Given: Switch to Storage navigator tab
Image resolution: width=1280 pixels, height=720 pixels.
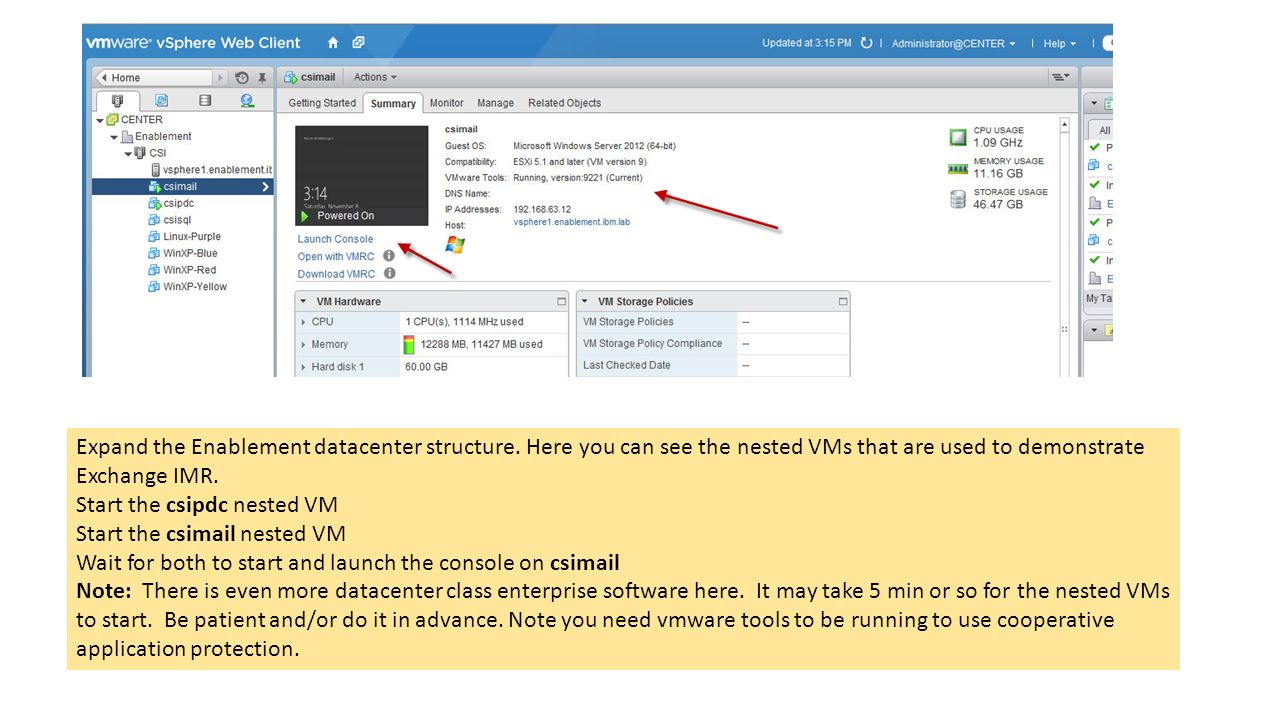Looking at the screenshot, I should (205, 100).
